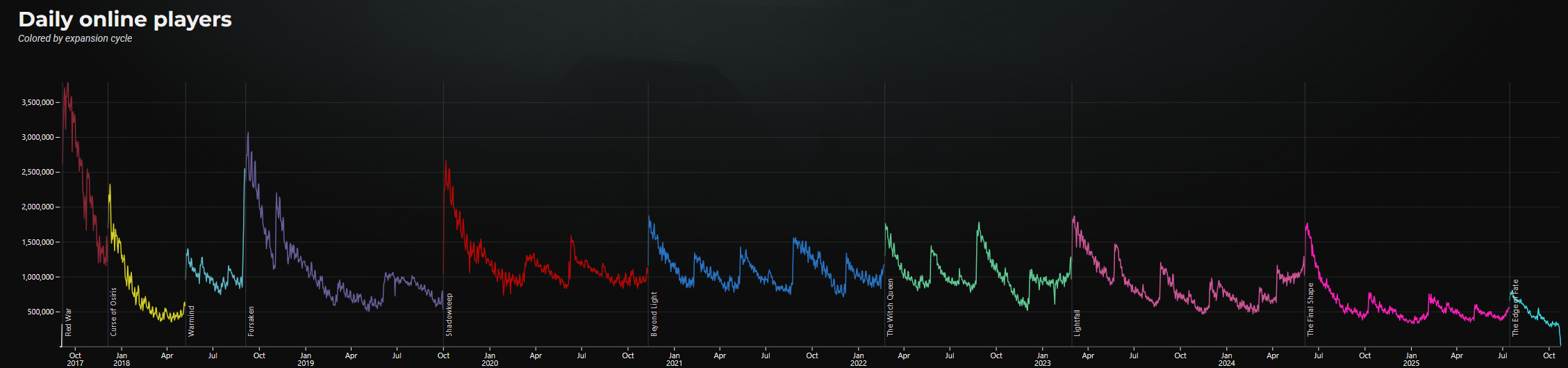This screenshot has width=1568, height=368.
Task: Click the Shadowkeep expansion marker label
Action: point(449,315)
